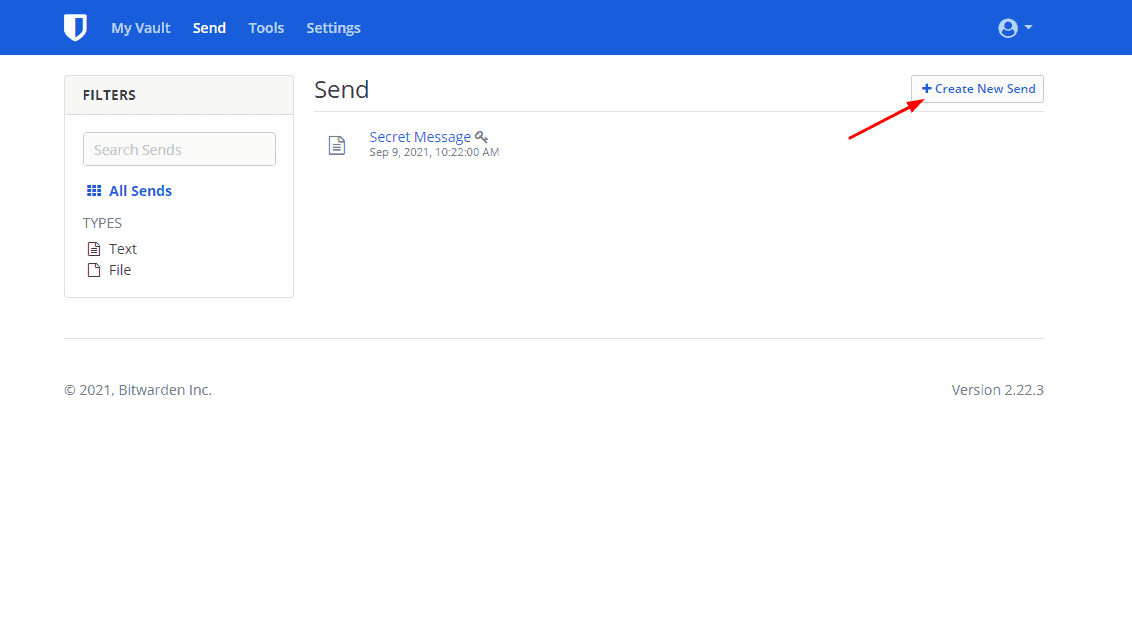Image resolution: width=1132 pixels, height=620 pixels.
Task: Select the All Sends filter
Action: pos(140,191)
